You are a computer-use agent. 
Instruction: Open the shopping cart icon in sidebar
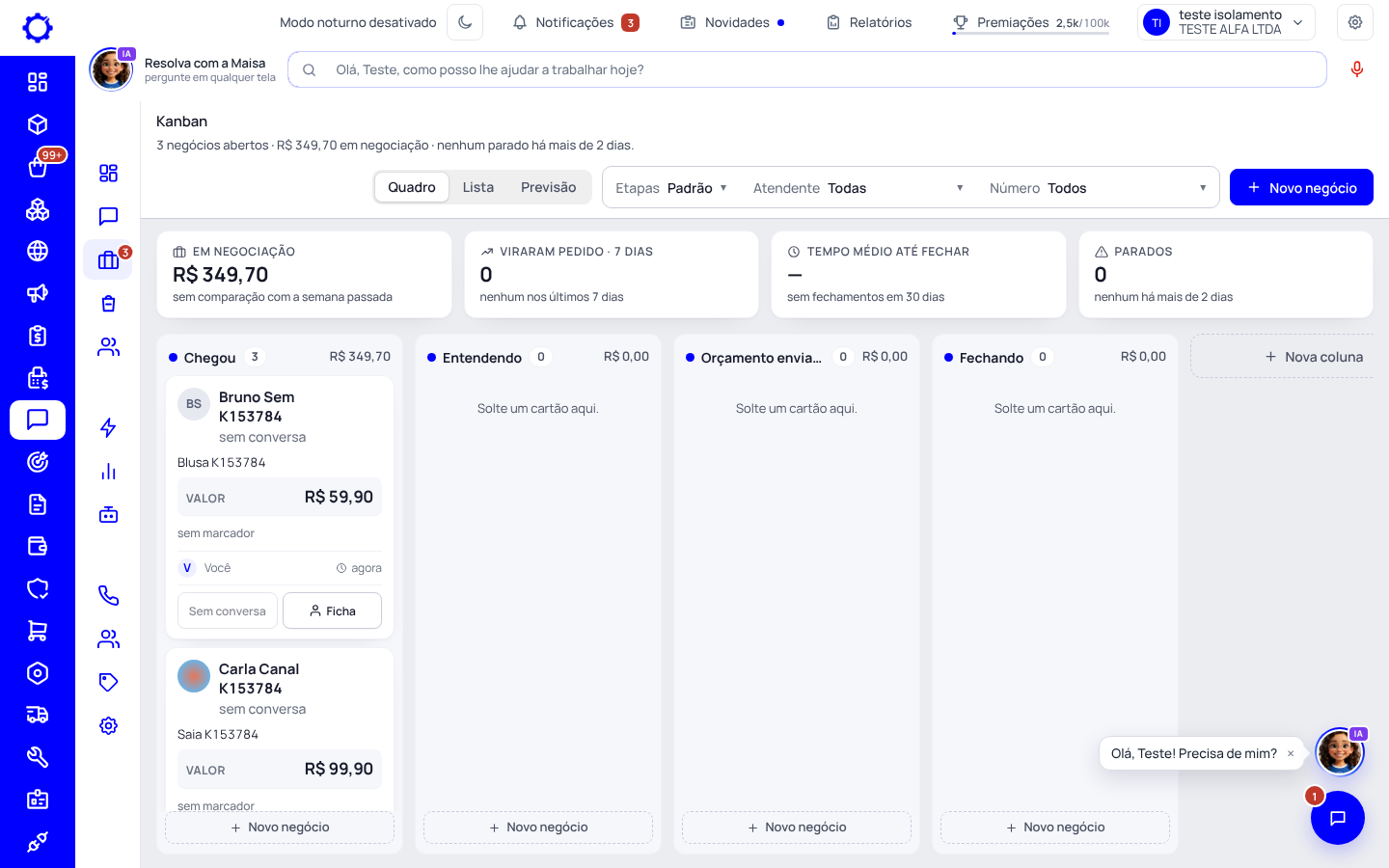click(x=38, y=631)
